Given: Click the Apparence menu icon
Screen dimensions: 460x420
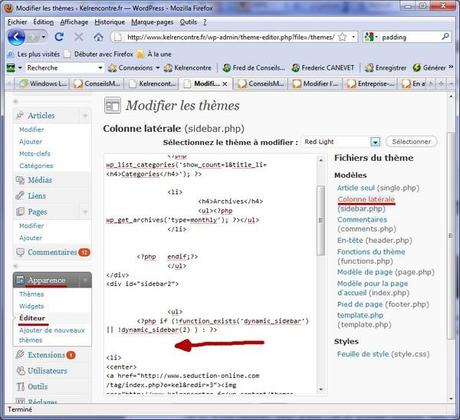Looking at the screenshot, I should pos(20,280).
